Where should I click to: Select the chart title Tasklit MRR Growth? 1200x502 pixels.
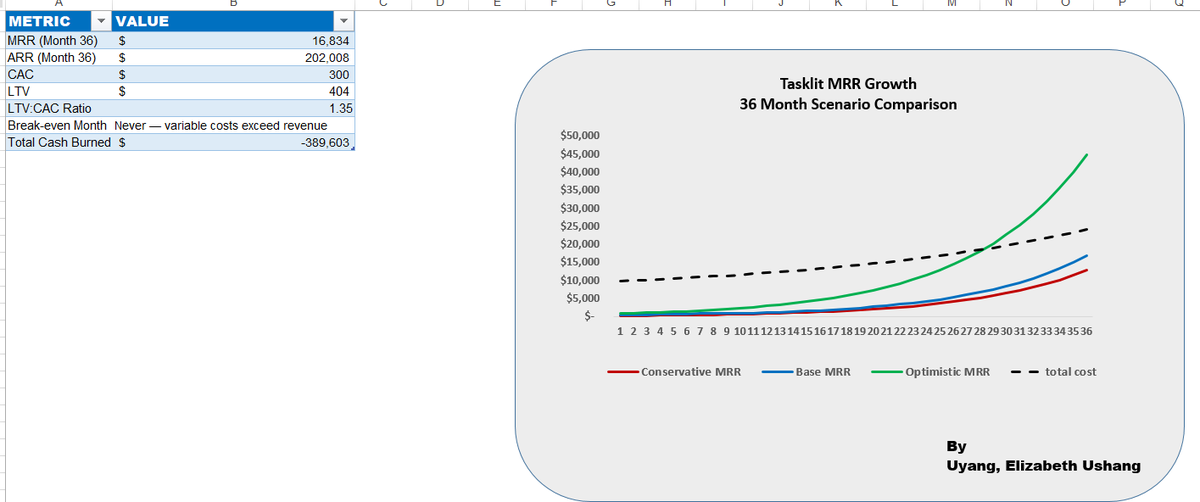click(847, 84)
